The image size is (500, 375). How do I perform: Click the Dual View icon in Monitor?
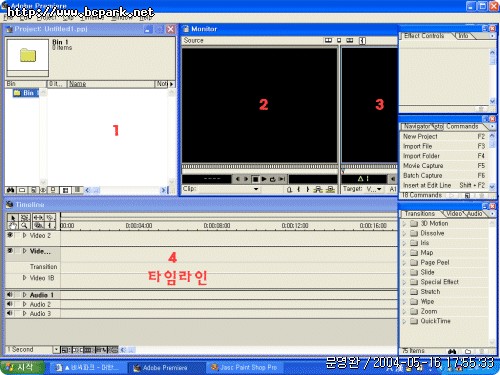pos(328,40)
